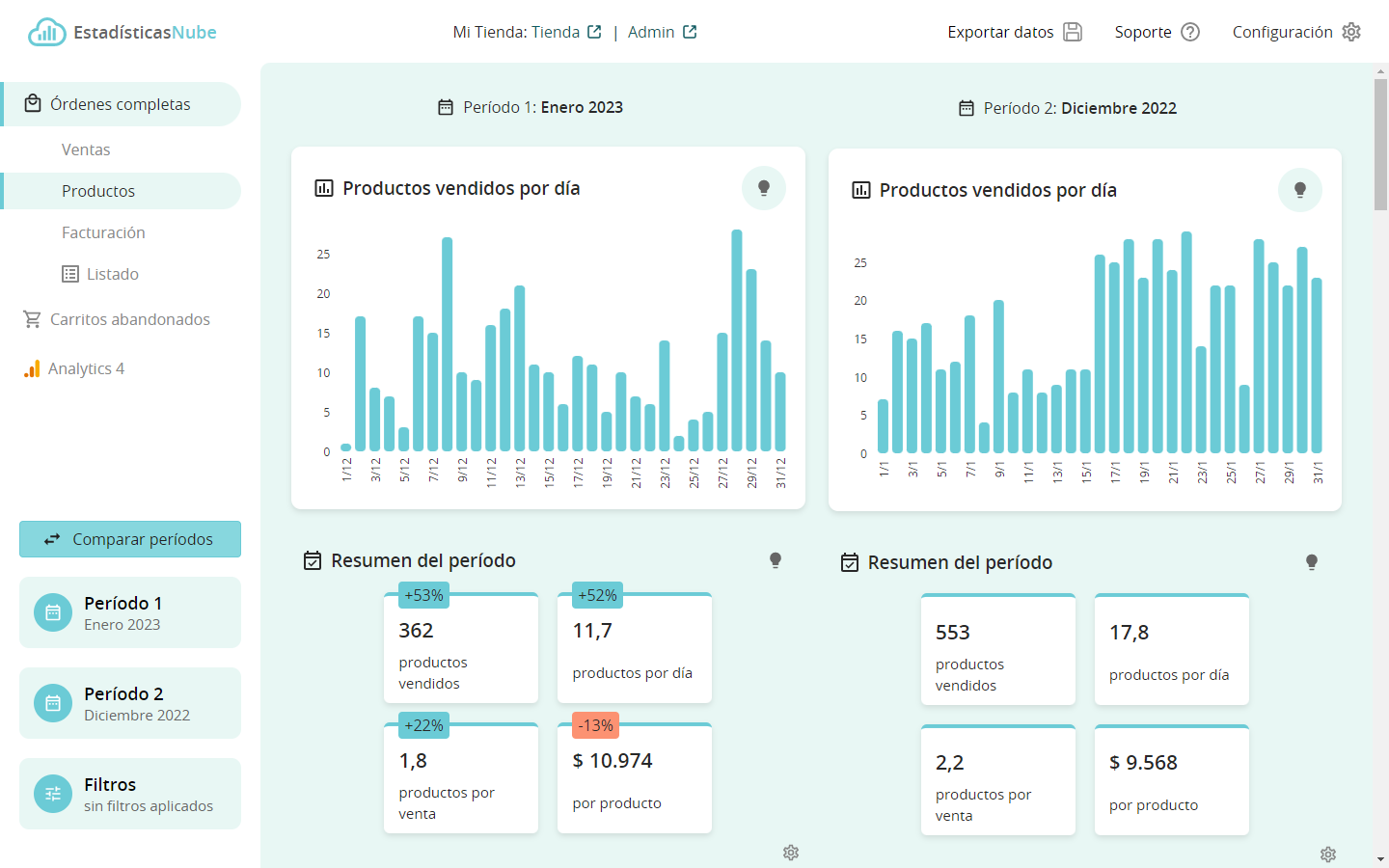Click the Período 1: Enero 2023 header text

[x=543, y=107]
